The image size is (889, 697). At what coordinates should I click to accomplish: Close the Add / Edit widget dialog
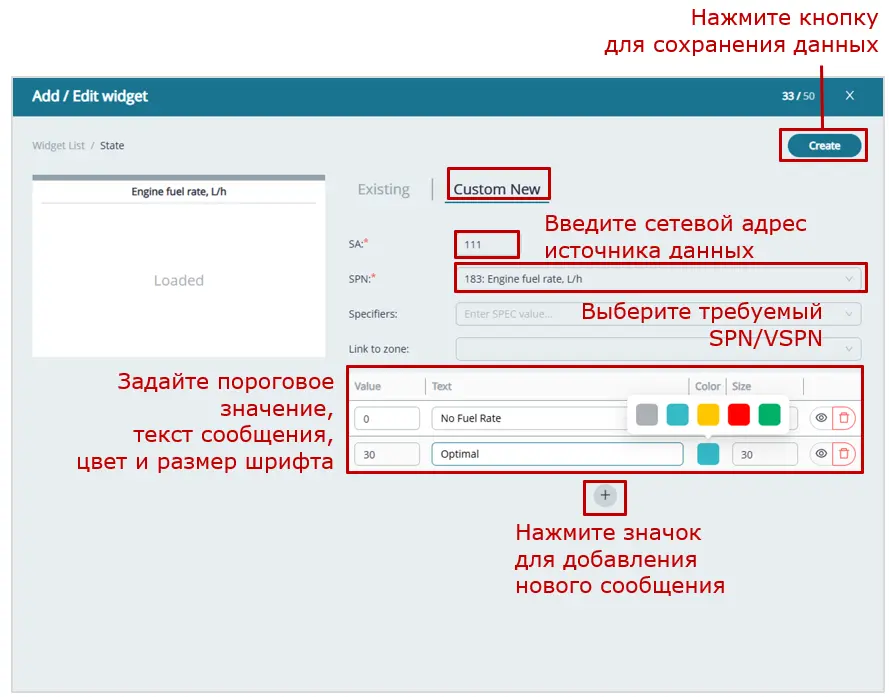(x=849, y=96)
